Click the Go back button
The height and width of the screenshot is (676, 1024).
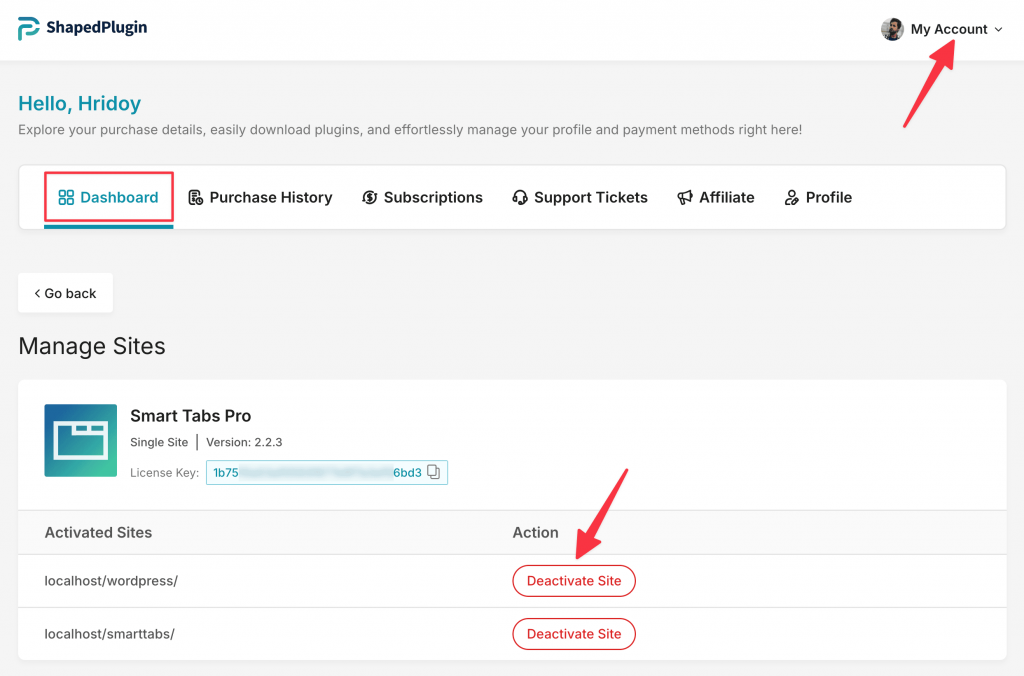(65, 293)
